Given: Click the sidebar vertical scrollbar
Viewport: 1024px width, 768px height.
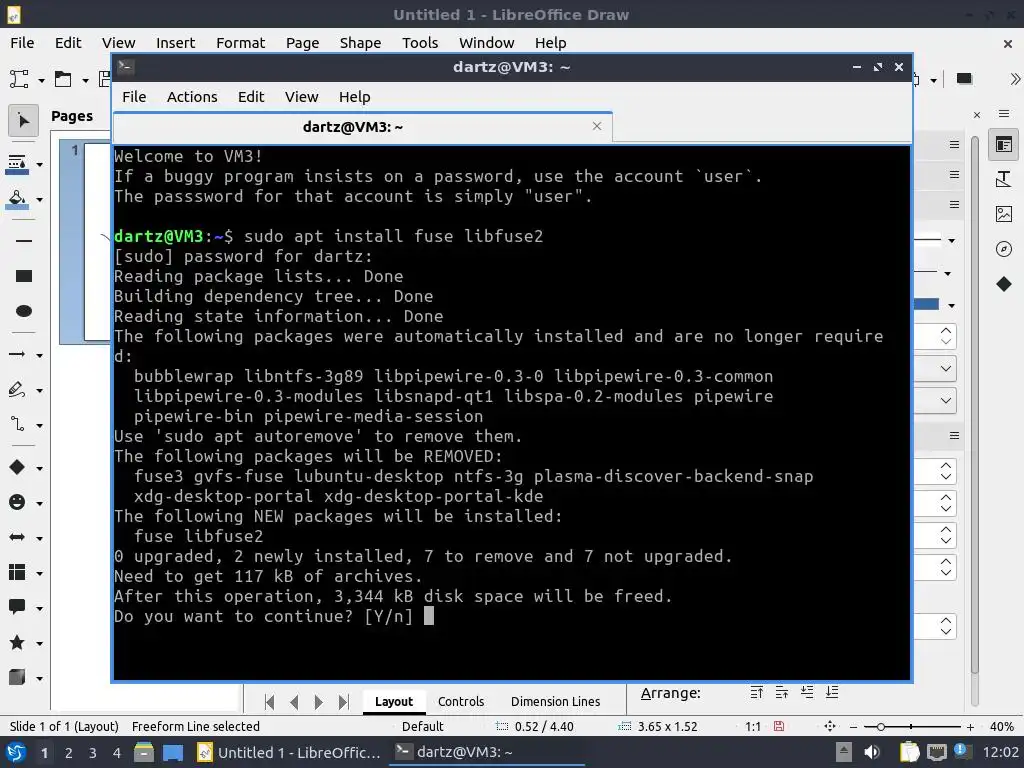Looking at the screenshot, I should (974, 405).
